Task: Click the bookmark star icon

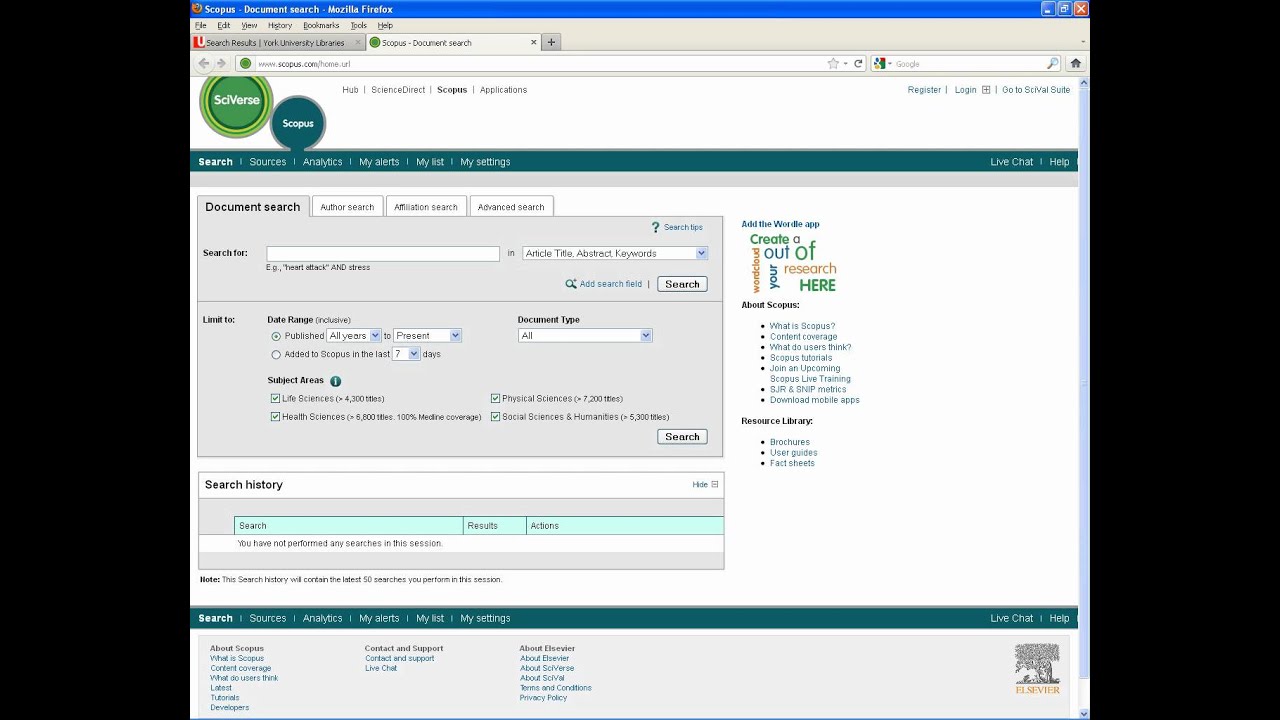Action: pos(833,63)
